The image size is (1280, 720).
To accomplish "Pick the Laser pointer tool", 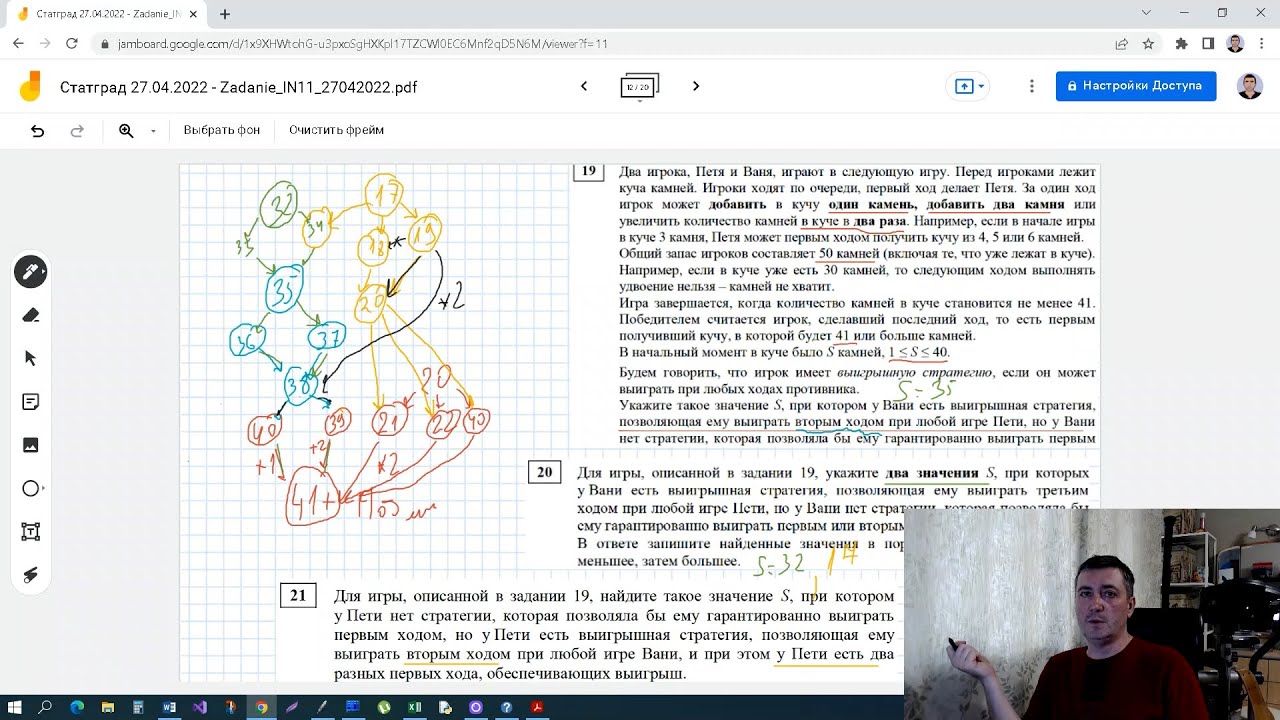I will [30, 575].
